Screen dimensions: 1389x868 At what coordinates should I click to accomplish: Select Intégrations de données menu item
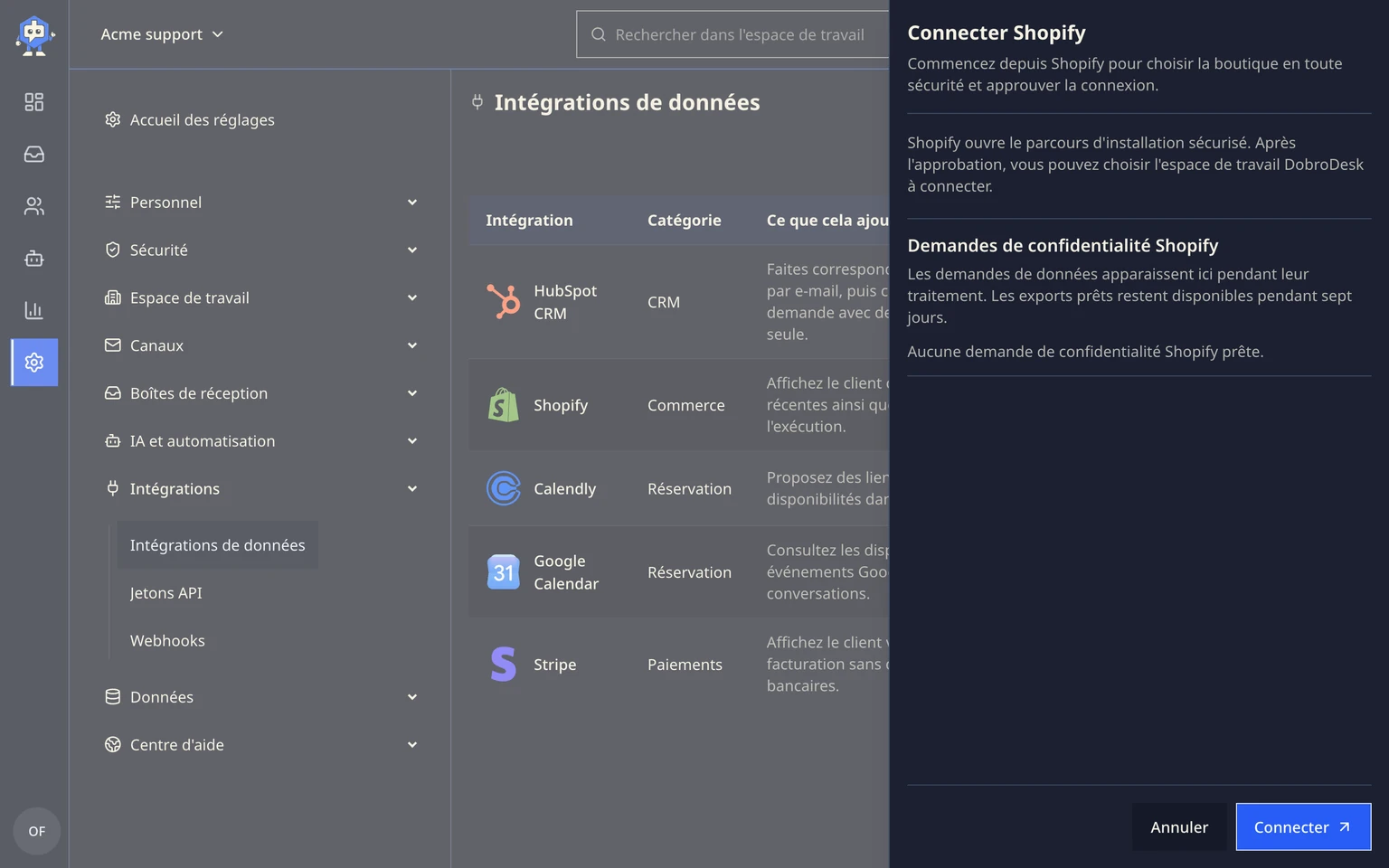point(218,545)
